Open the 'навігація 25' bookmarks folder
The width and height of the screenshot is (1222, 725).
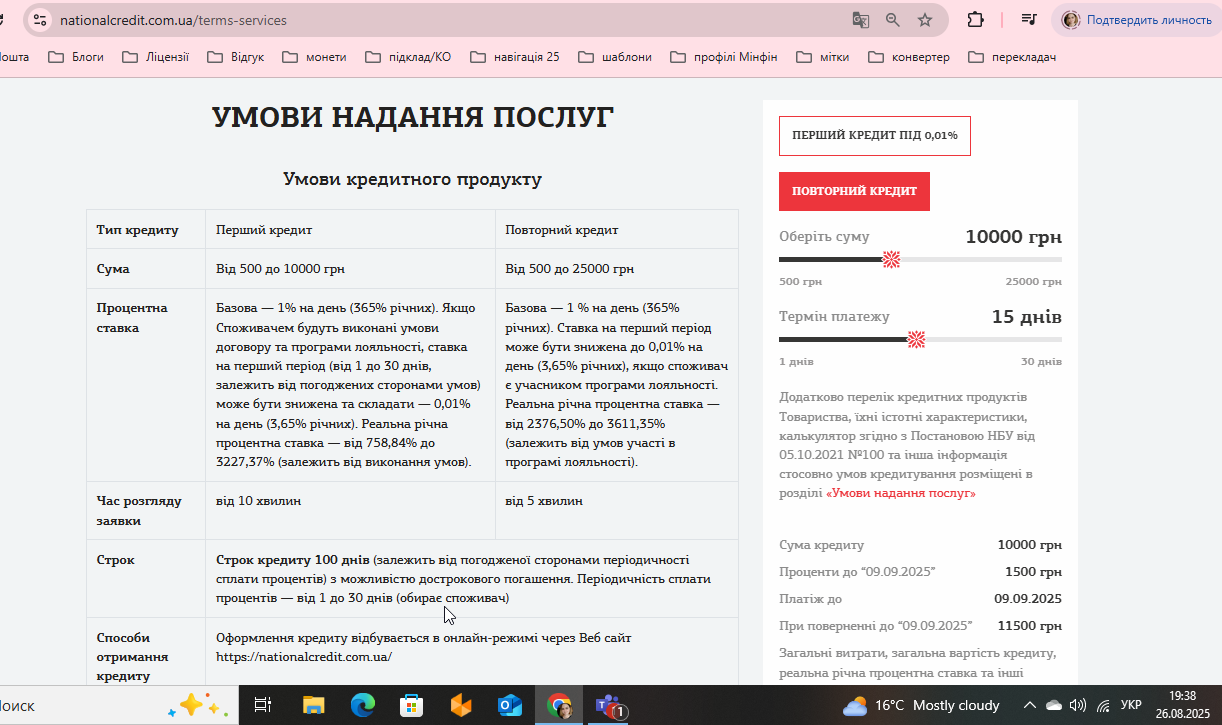pos(515,57)
